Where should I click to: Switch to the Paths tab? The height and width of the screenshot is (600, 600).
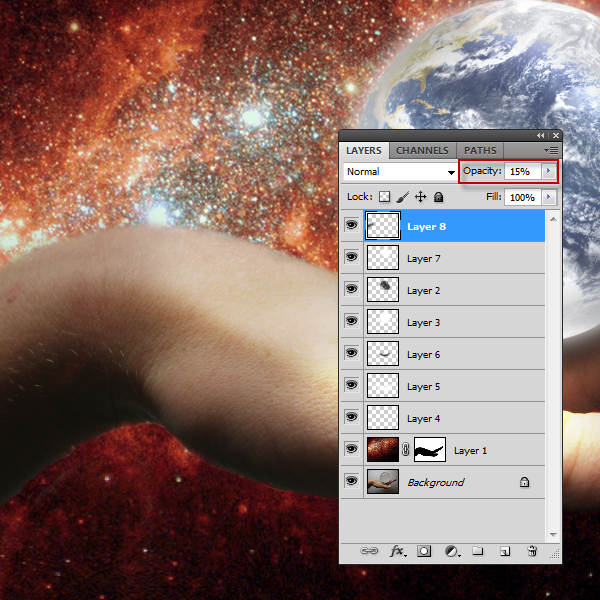(x=480, y=150)
